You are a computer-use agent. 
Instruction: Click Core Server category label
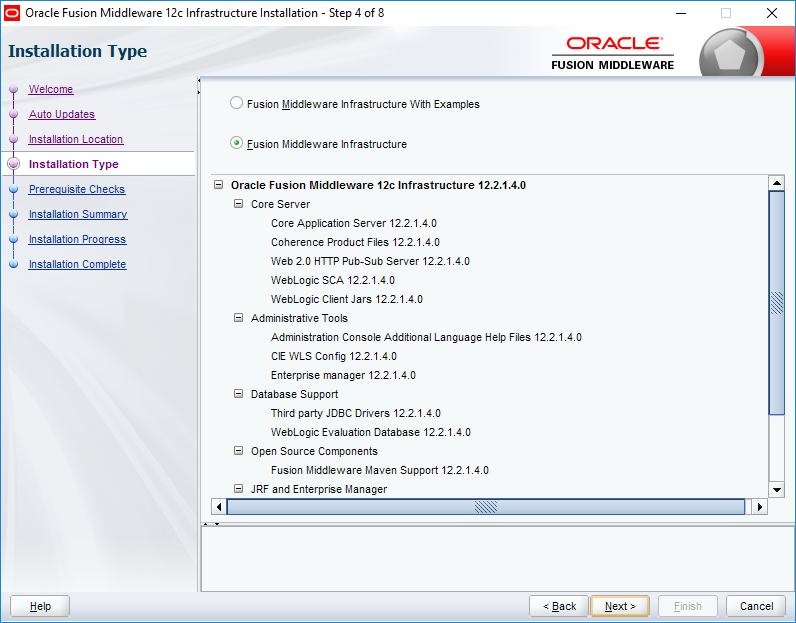[x=280, y=204]
